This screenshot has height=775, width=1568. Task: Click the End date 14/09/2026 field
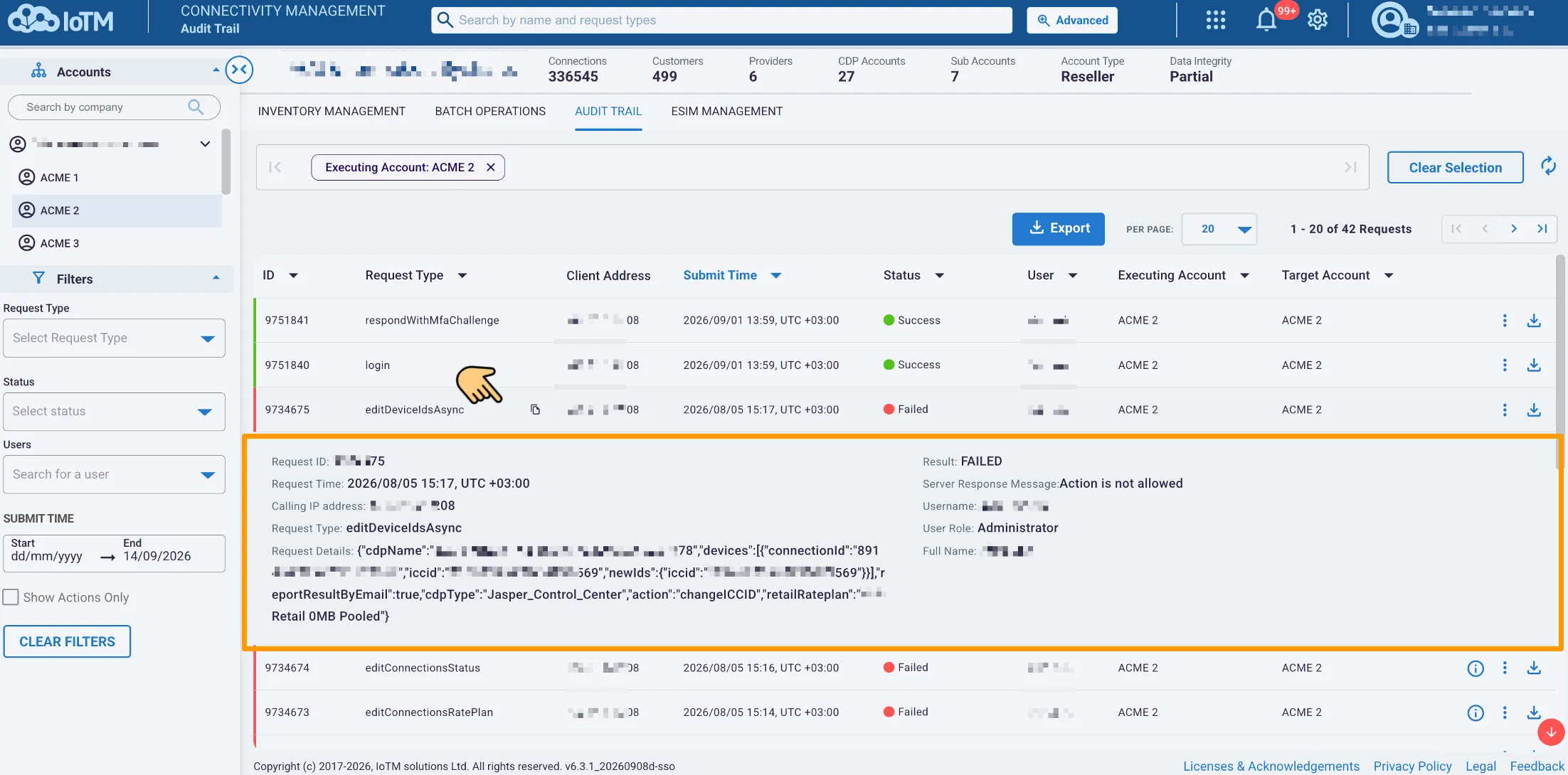[x=157, y=557]
